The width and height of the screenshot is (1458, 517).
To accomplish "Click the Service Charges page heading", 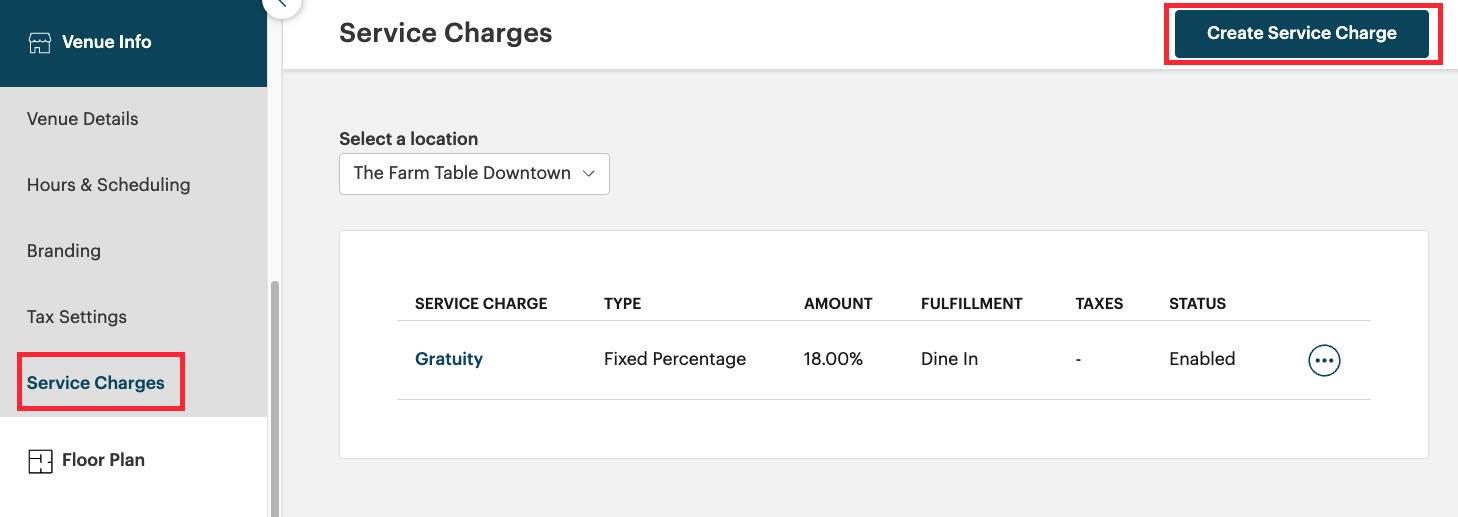I will pyautogui.click(x=446, y=32).
